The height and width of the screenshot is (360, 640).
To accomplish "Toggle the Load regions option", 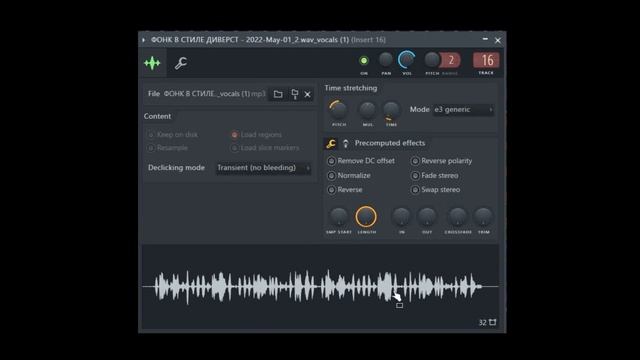I will pos(256,134).
